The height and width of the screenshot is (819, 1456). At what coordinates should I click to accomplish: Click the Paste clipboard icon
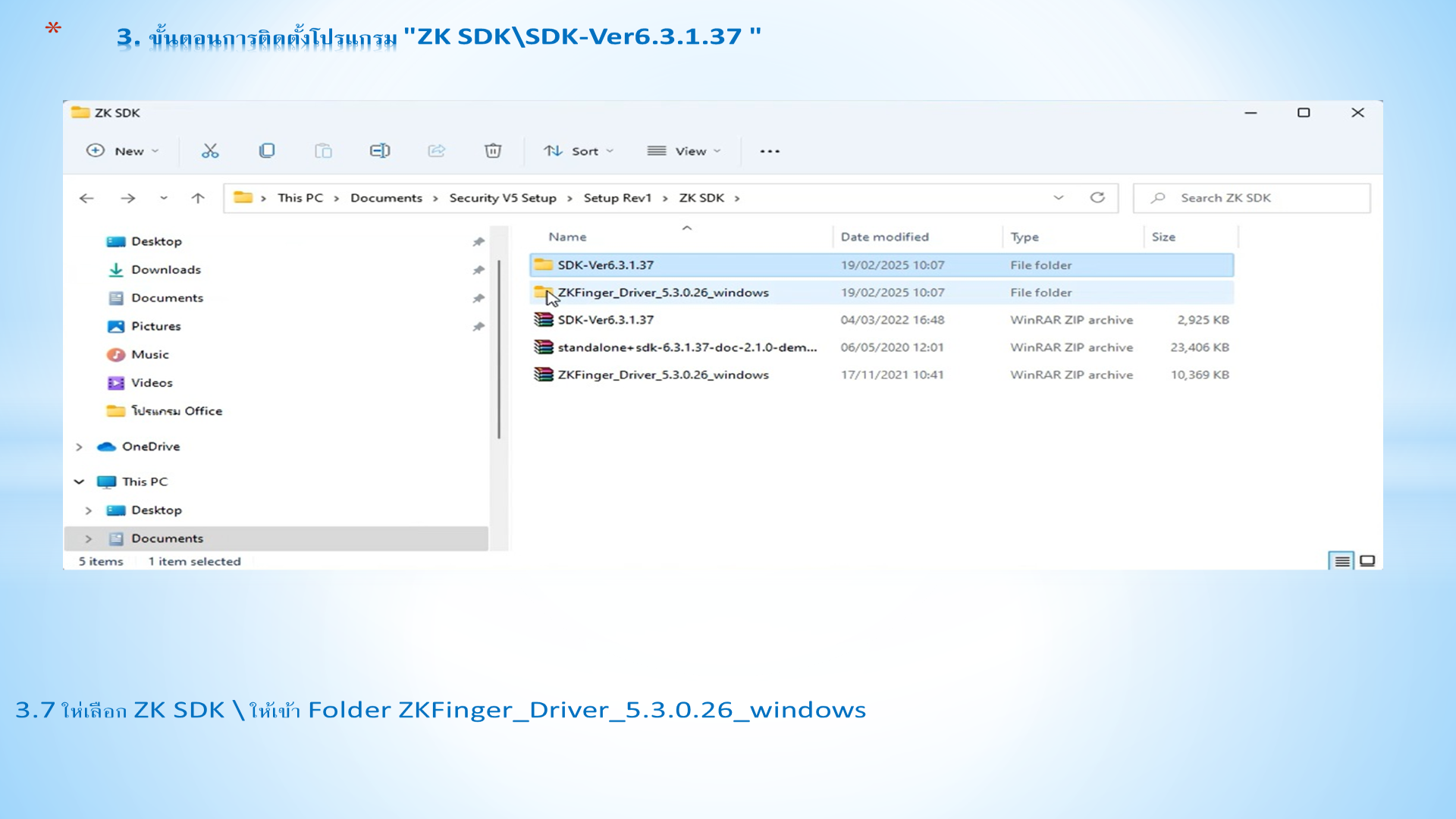click(324, 151)
